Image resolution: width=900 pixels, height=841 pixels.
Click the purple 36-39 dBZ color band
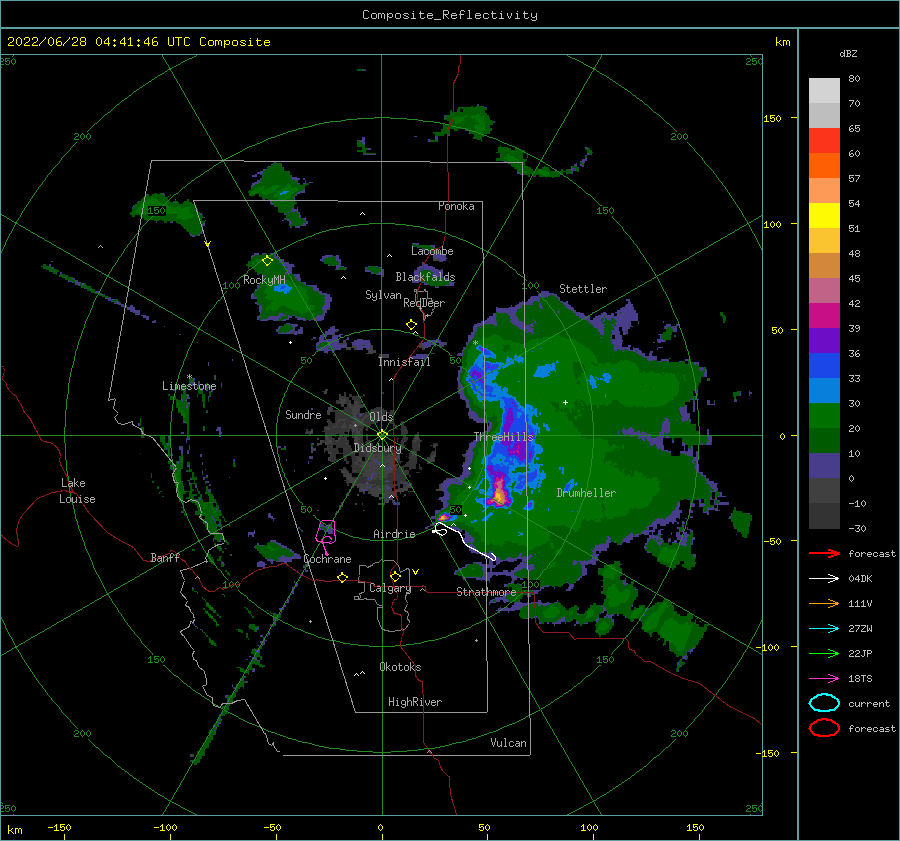[x=824, y=340]
